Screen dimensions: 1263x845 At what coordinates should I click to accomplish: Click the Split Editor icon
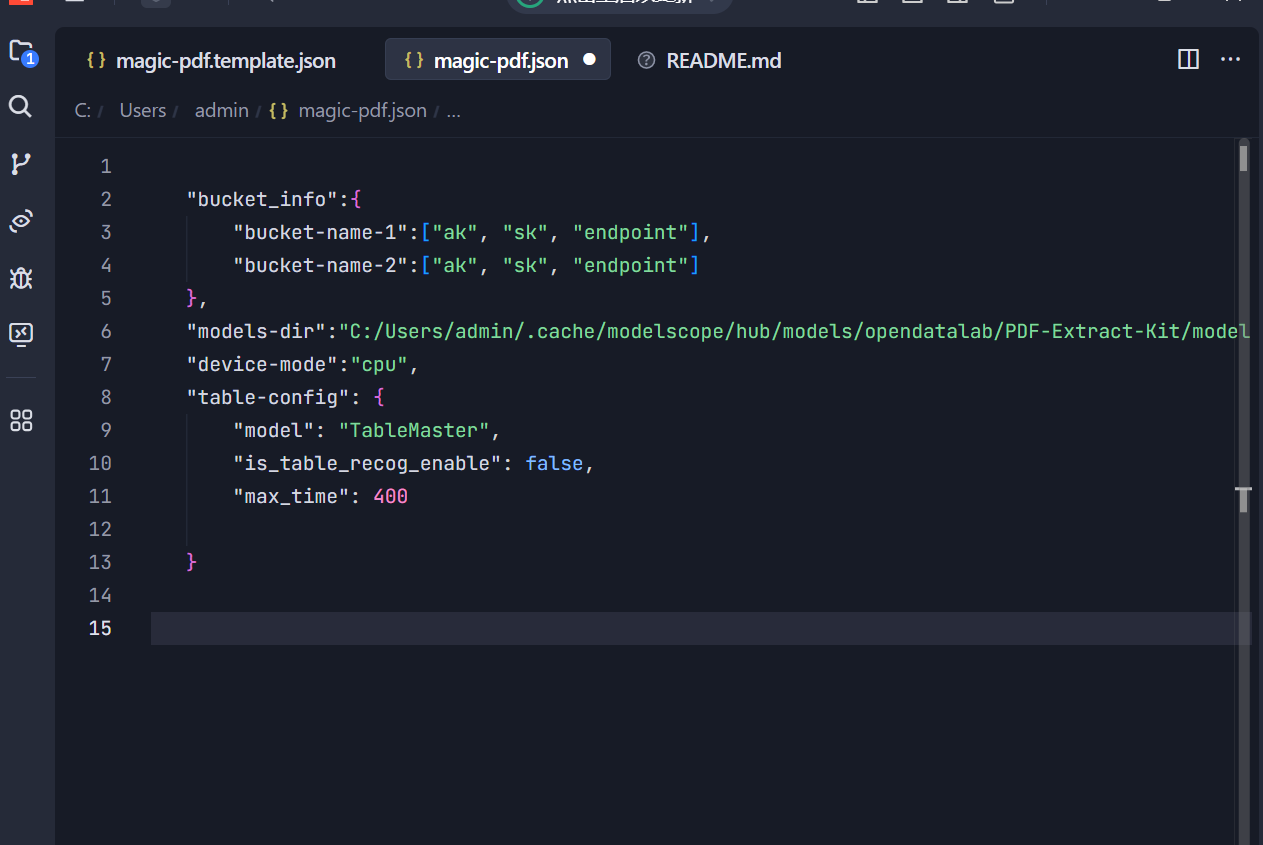coord(1188,60)
